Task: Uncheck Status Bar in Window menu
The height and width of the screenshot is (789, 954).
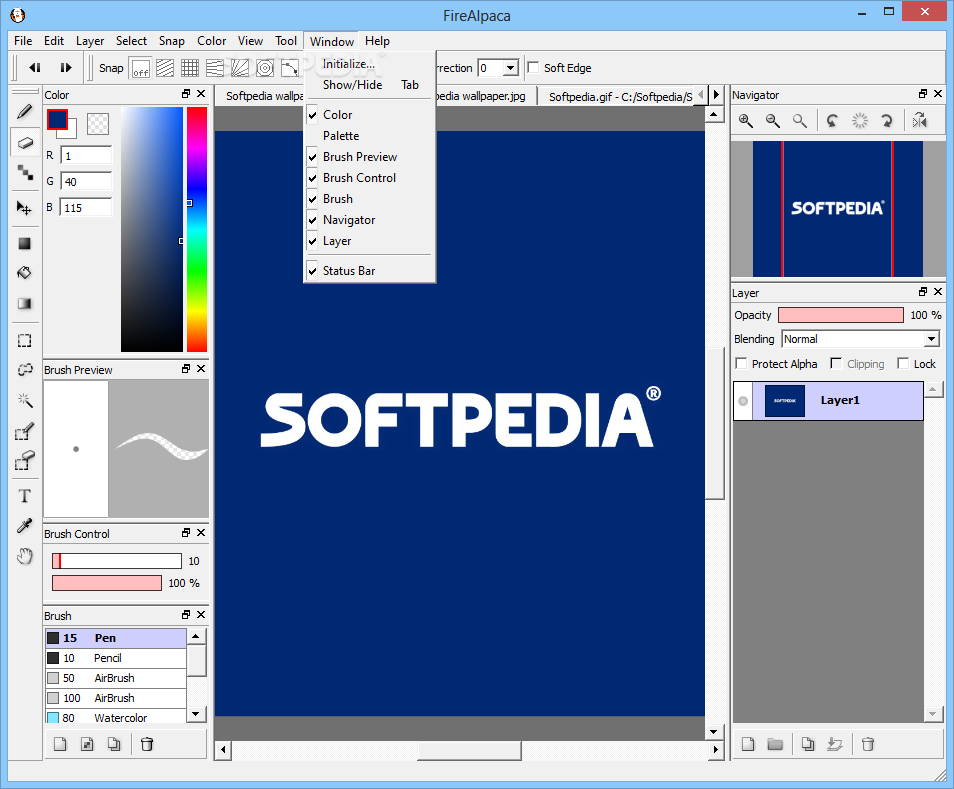Action: tap(370, 271)
